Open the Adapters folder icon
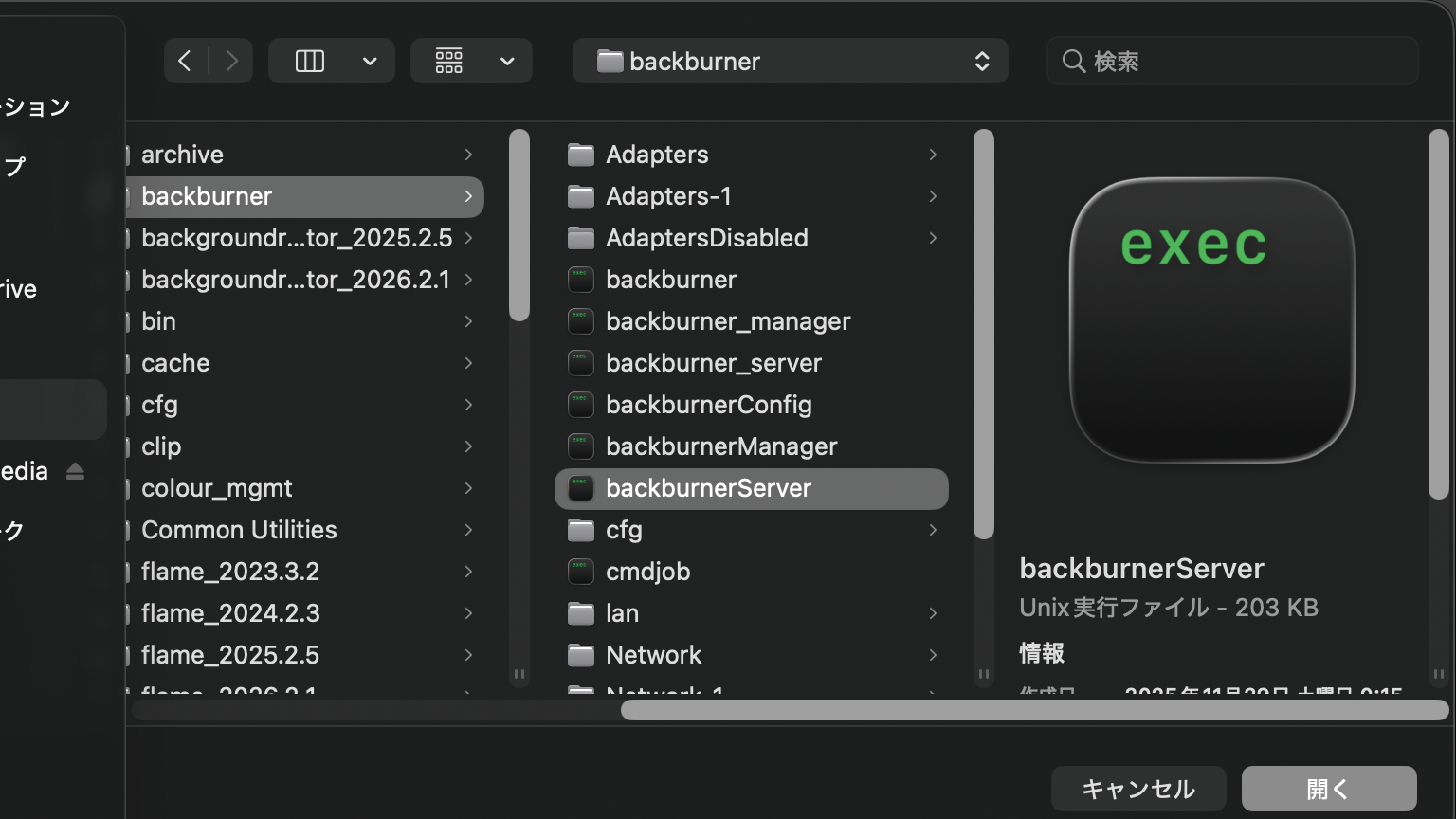 [x=580, y=155]
